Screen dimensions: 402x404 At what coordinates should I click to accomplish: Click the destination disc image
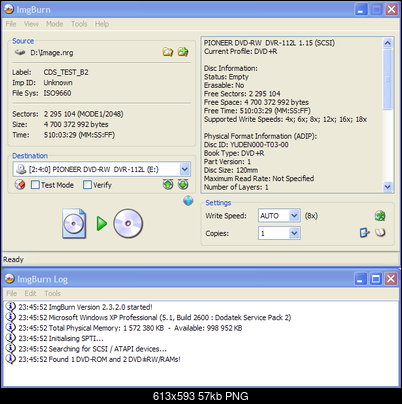128,223
